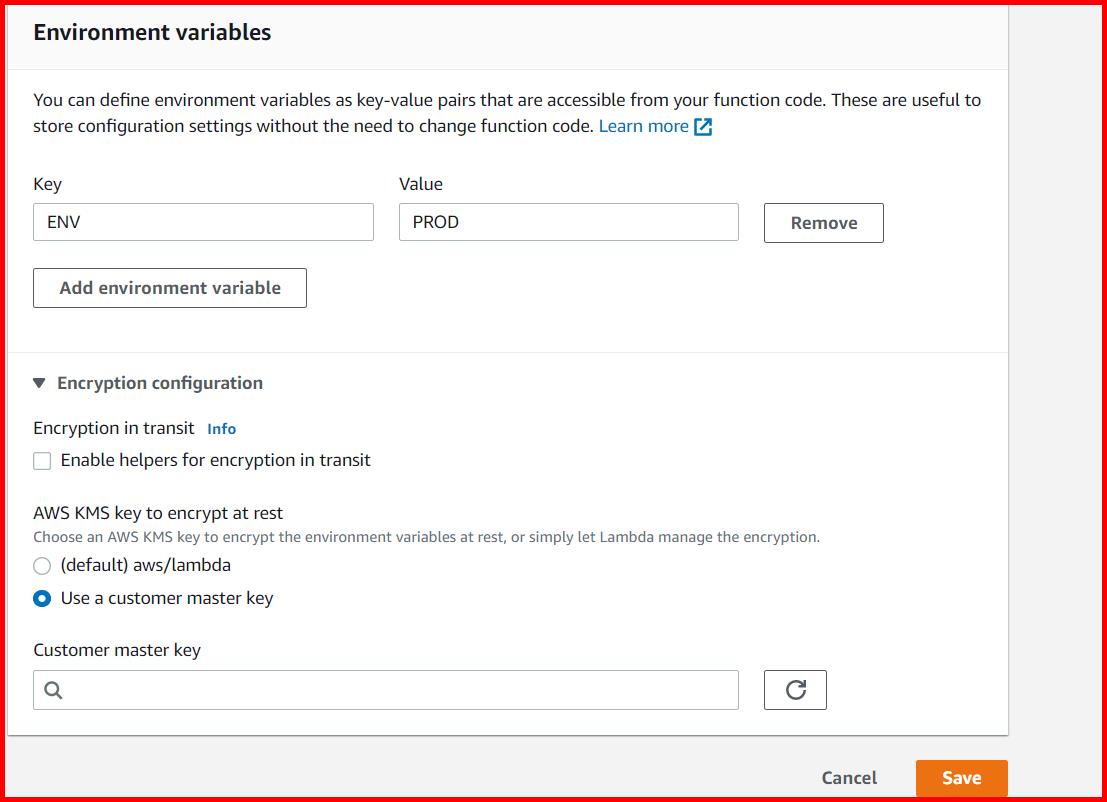The height and width of the screenshot is (802, 1107).
Task: Click the disclosure triangle before Encryption configuration
Action: 38,382
